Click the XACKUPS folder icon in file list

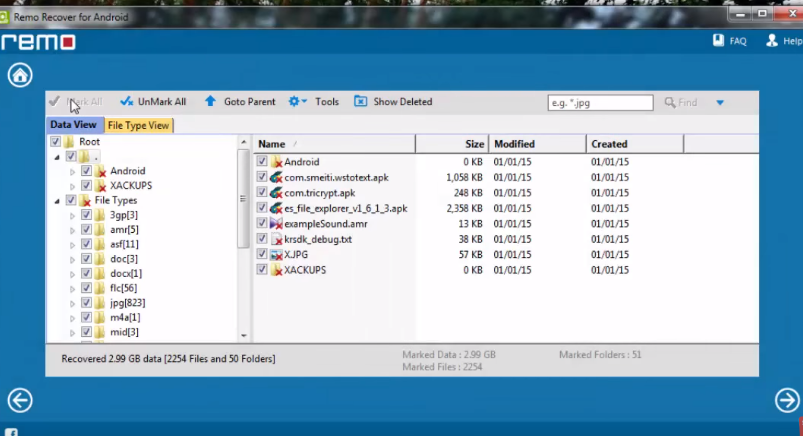276,269
